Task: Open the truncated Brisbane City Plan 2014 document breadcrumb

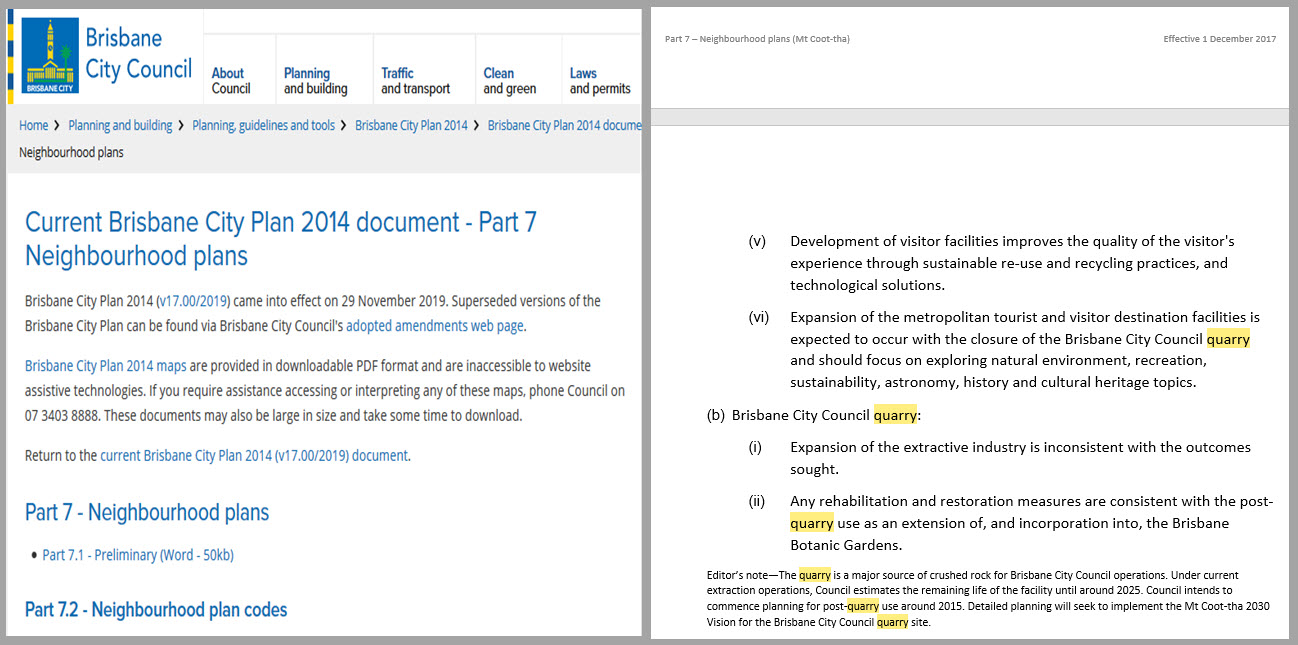Action: pyautogui.click(x=564, y=125)
